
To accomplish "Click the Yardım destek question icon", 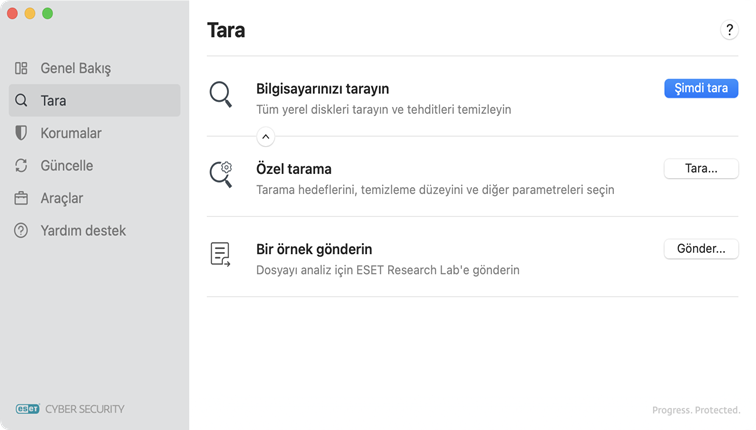I will point(21,231).
